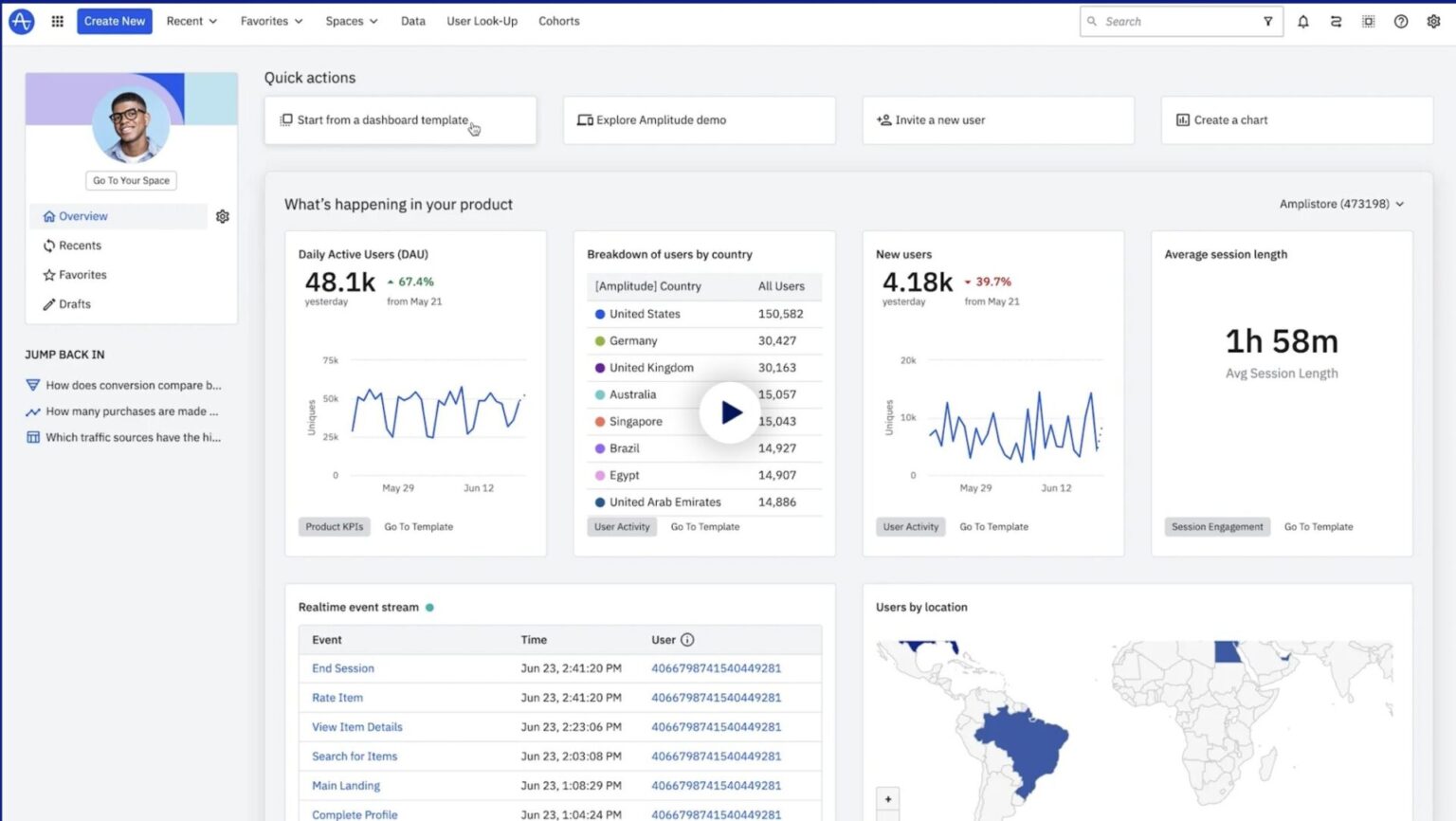1456x821 pixels.
Task: Open the Cohorts menu item
Action: [x=558, y=21]
